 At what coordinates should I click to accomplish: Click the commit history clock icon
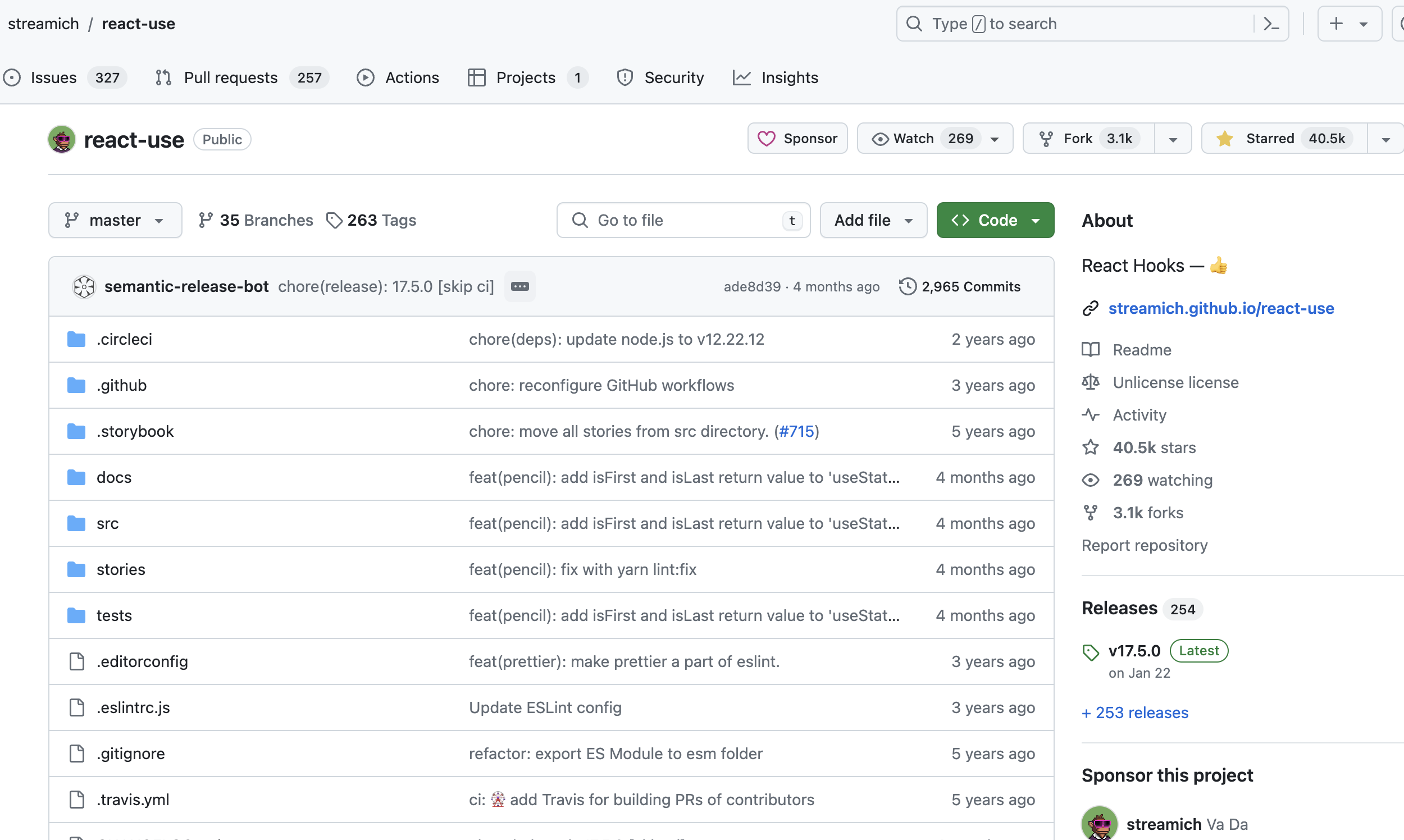point(906,286)
